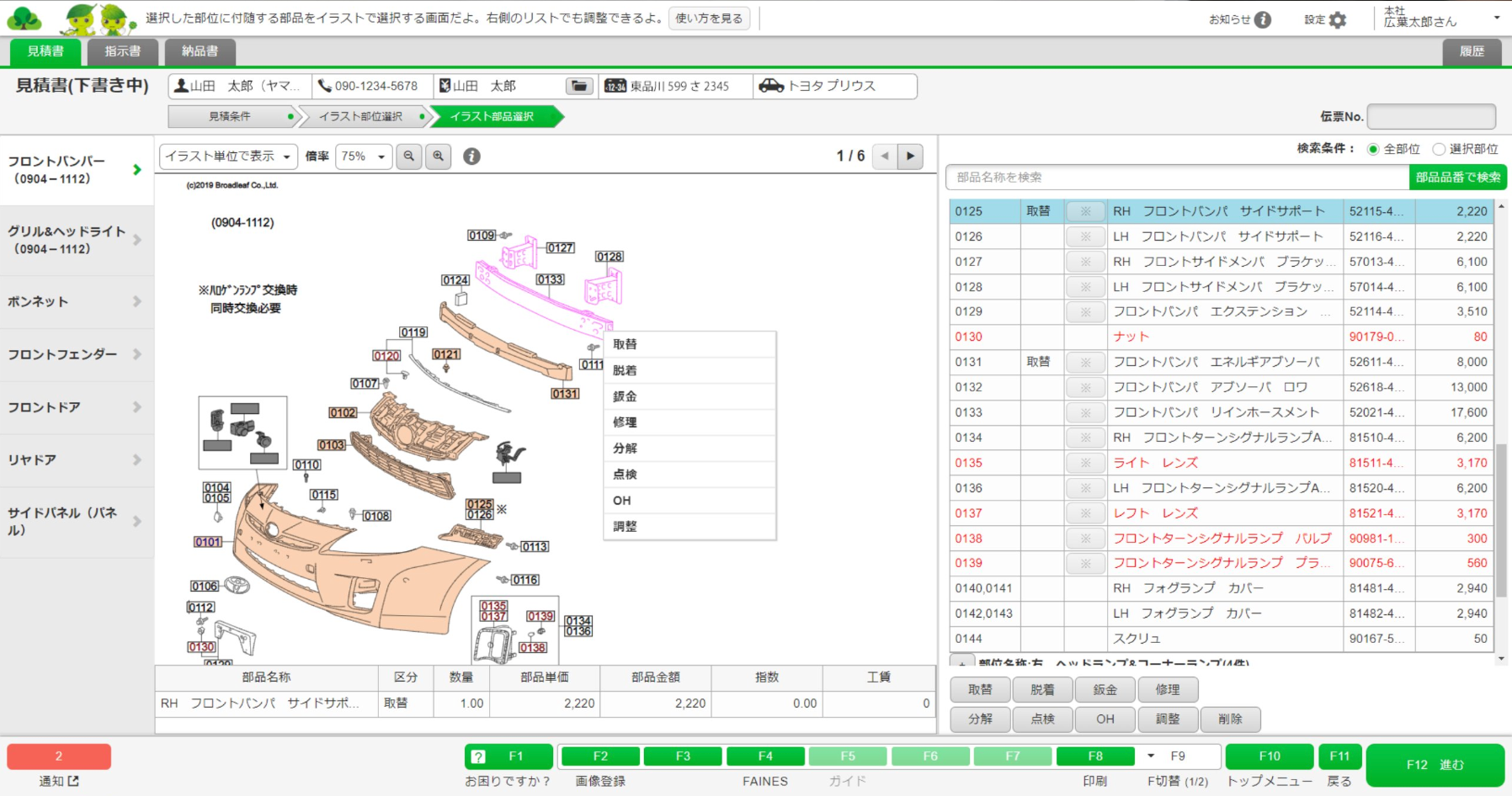
Task: Click the F8 印刷 button
Action: pos(1095,756)
